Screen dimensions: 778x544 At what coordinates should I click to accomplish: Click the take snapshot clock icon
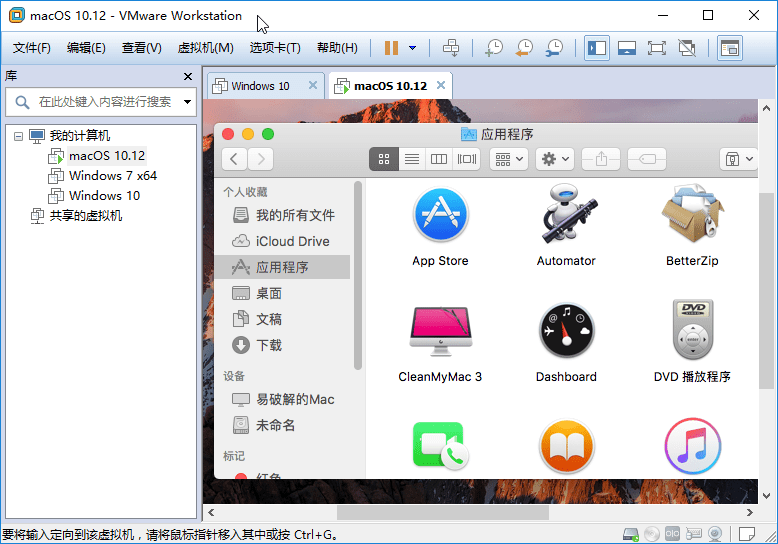click(x=494, y=48)
